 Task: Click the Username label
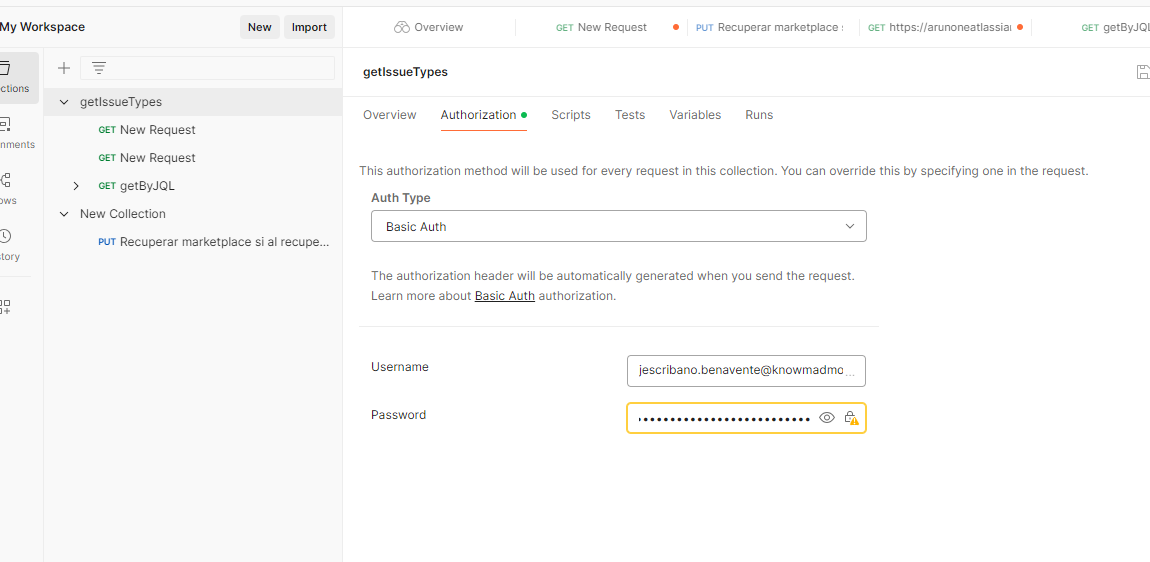point(400,367)
